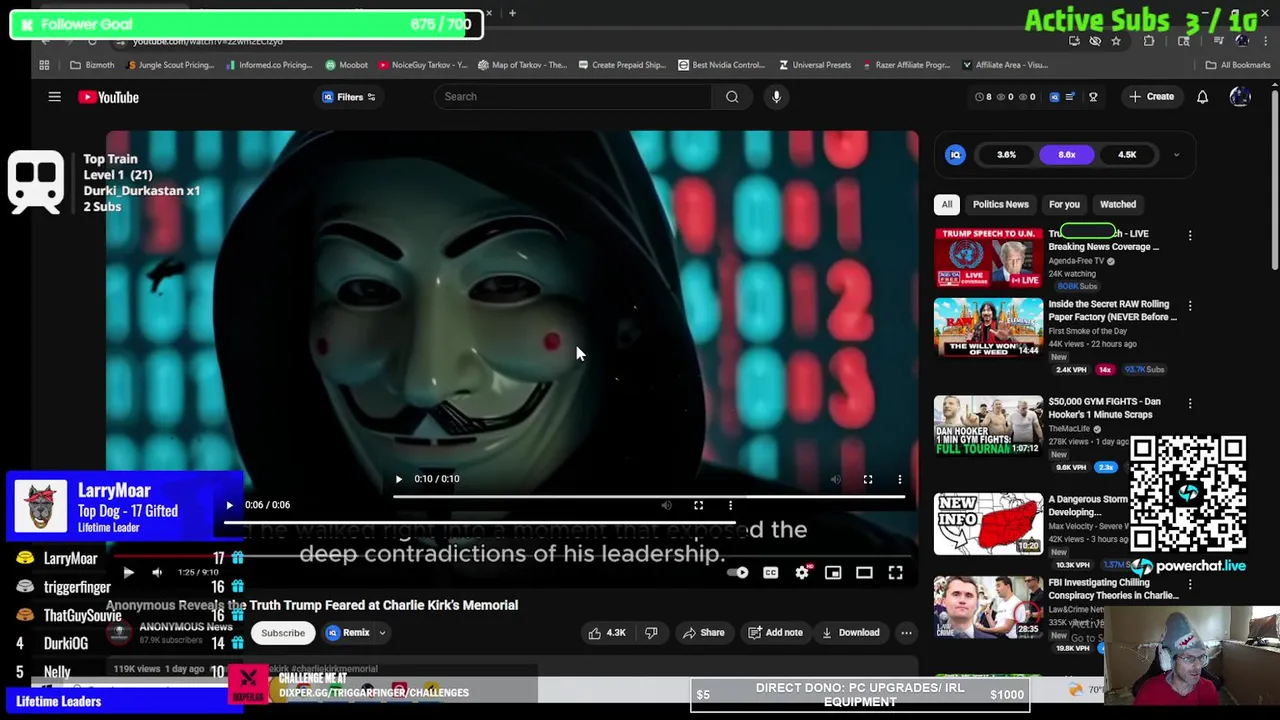Viewport: 1280px width, 720px height.
Task: Enter full screen on main player
Action: (x=895, y=573)
